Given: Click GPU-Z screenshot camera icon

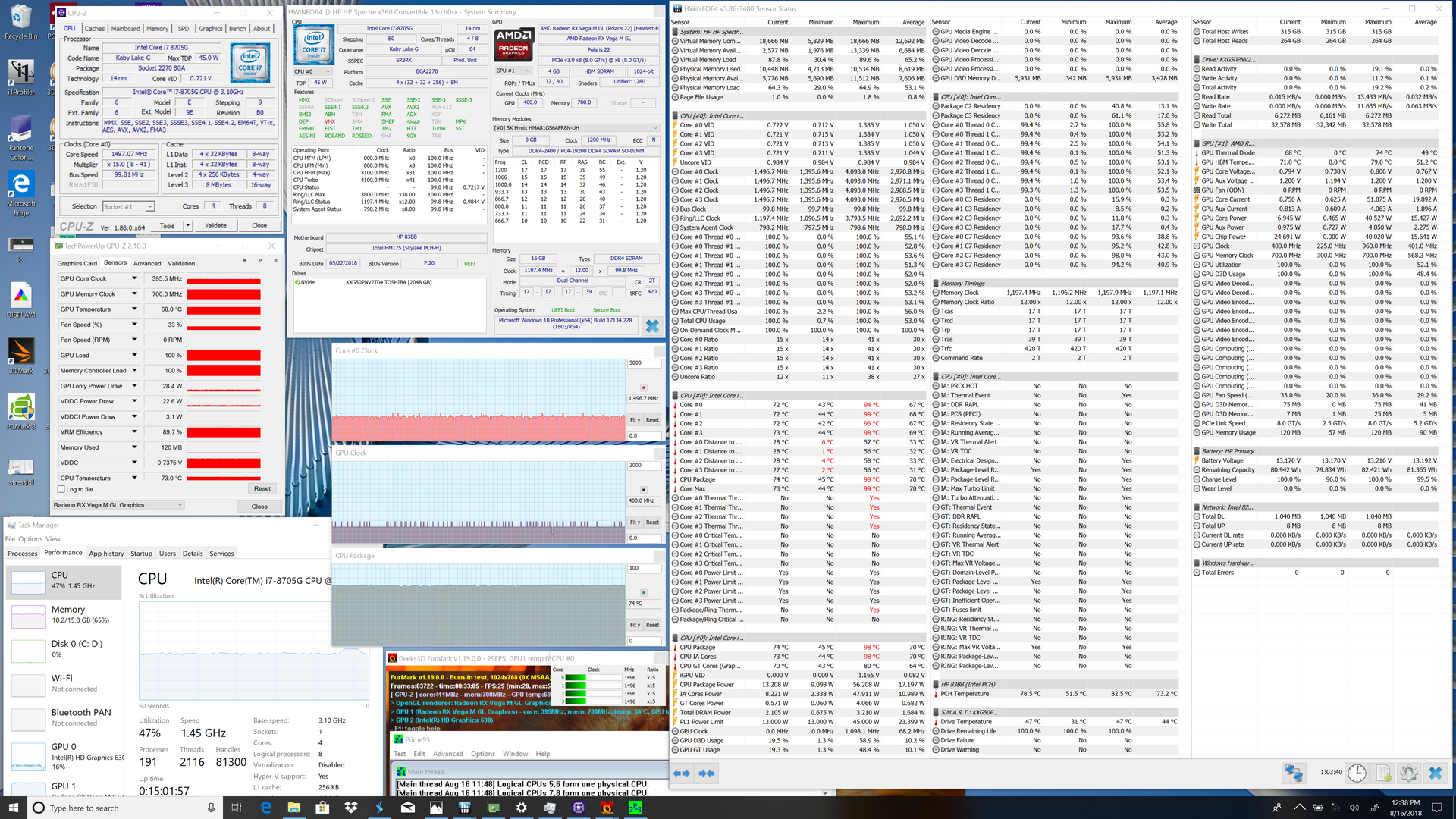Looking at the screenshot, I should (x=244, y=260).
